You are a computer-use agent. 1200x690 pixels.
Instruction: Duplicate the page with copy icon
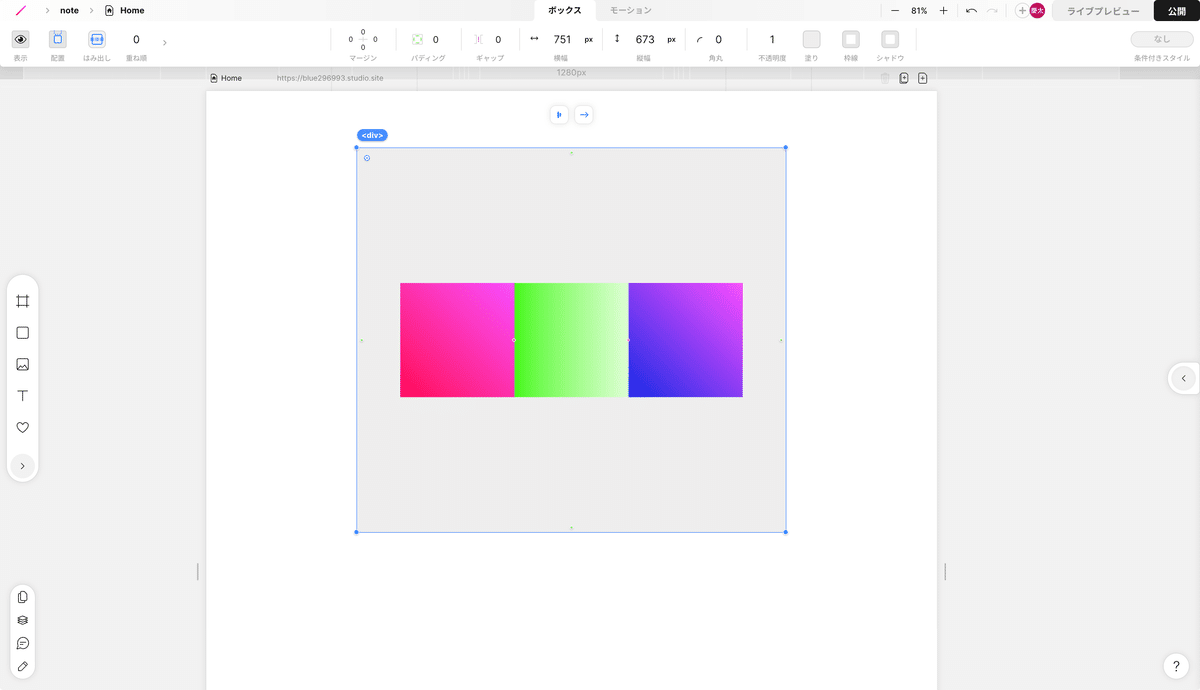(x=904, y=78)
